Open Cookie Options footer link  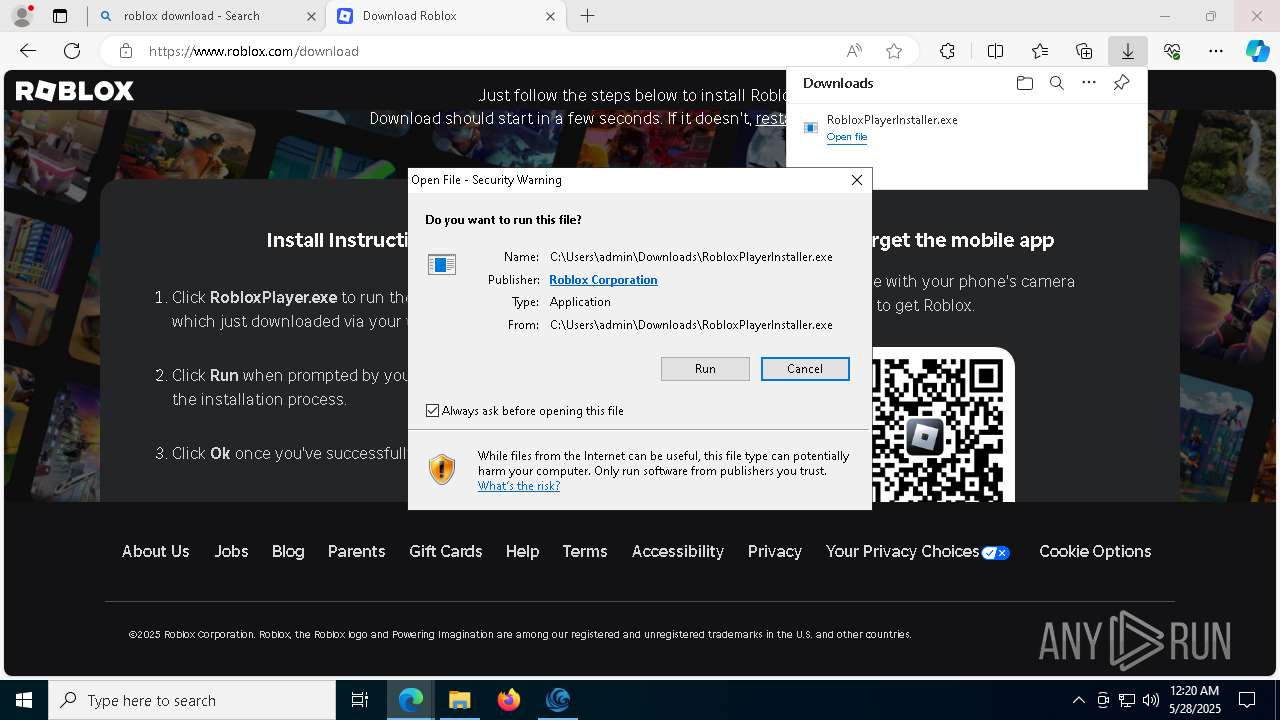[1095, 551]
